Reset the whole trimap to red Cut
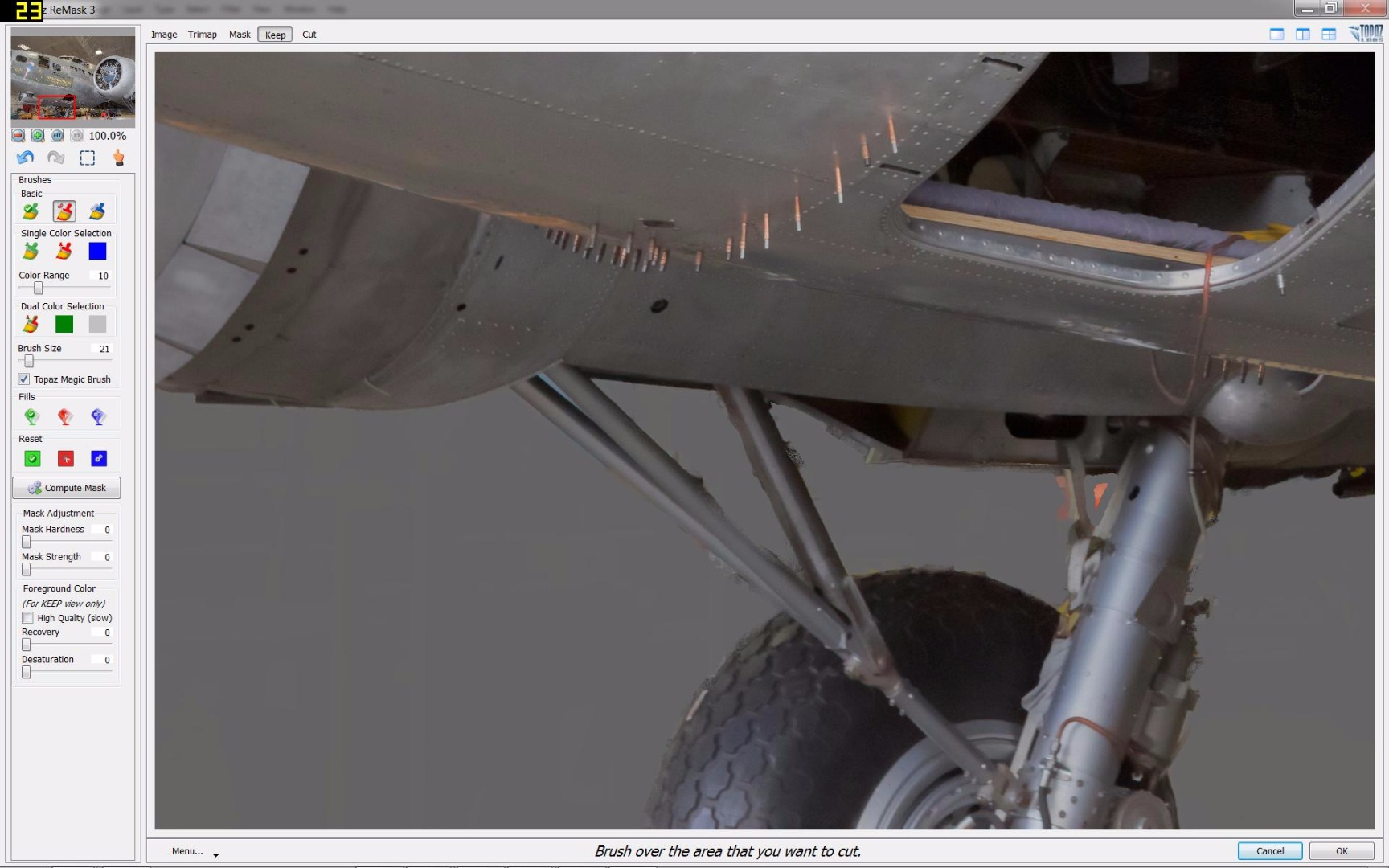Image resolution: width=1389 pixels, height=868 pixels. tap(66, 459)
